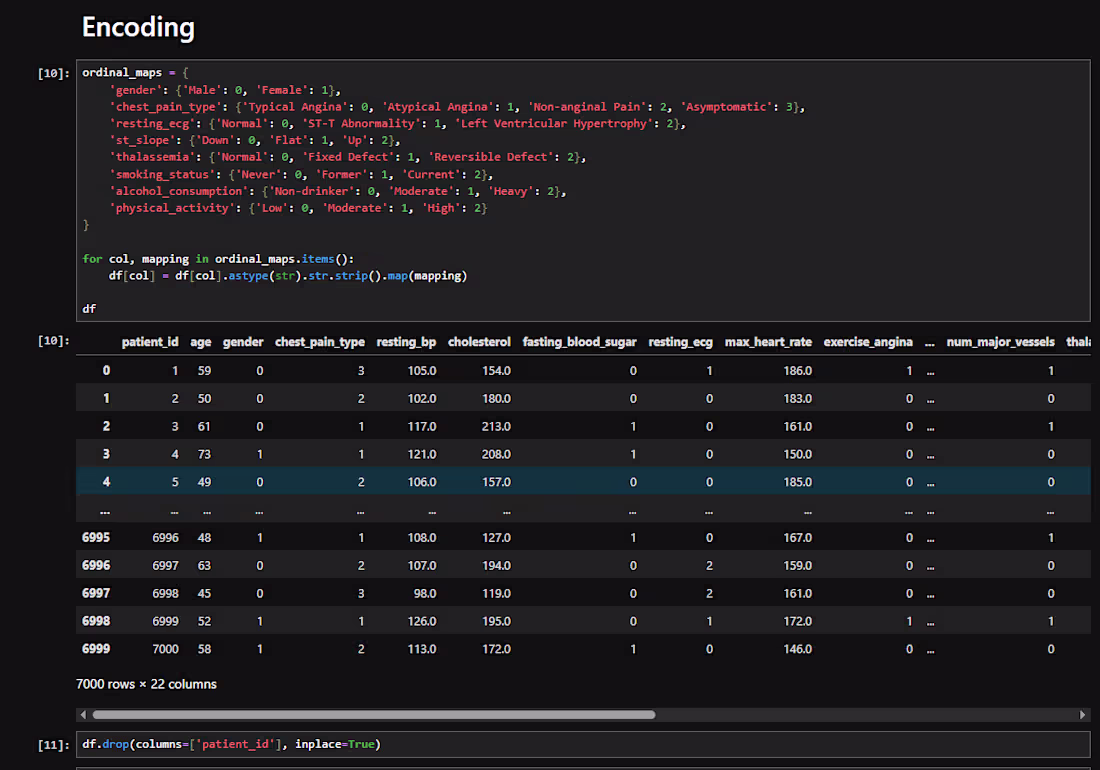The image size is (1100, 770).
Task: Select the ordinal_maps code cell
Action: pos(583,190)
